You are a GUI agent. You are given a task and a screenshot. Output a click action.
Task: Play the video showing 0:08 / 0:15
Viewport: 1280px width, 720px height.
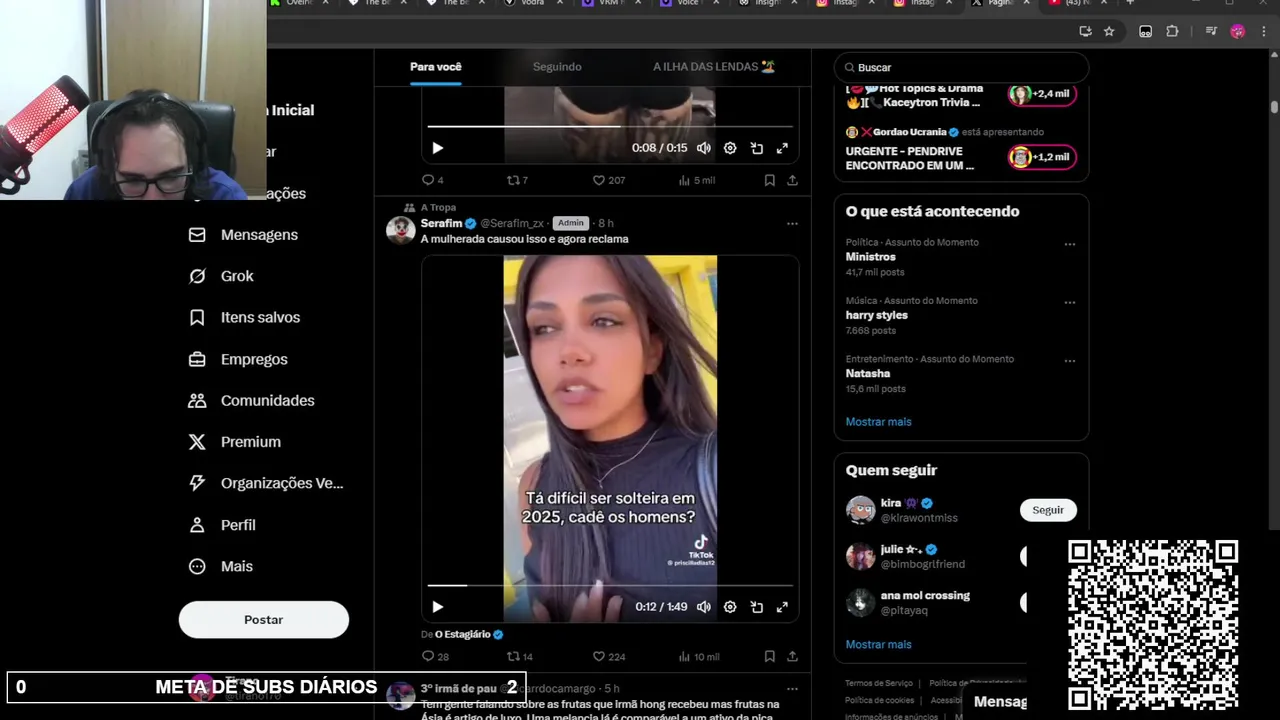click(x=437, y=148)
